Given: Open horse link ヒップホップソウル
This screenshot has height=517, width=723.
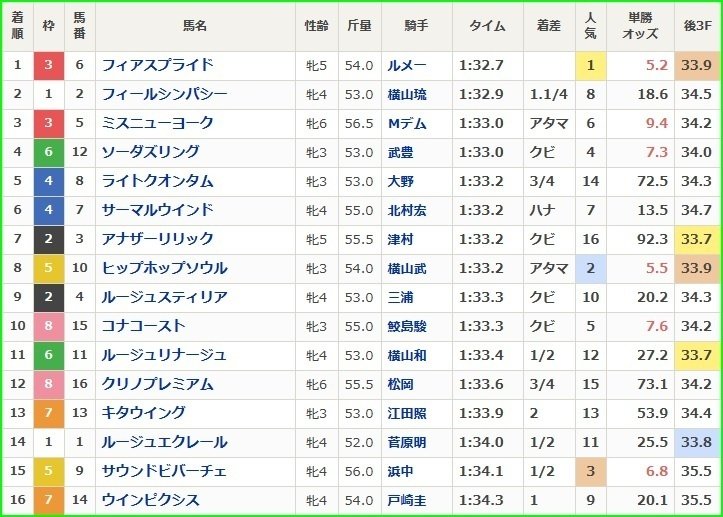Looking at the screenshot, I should [164, 268].
